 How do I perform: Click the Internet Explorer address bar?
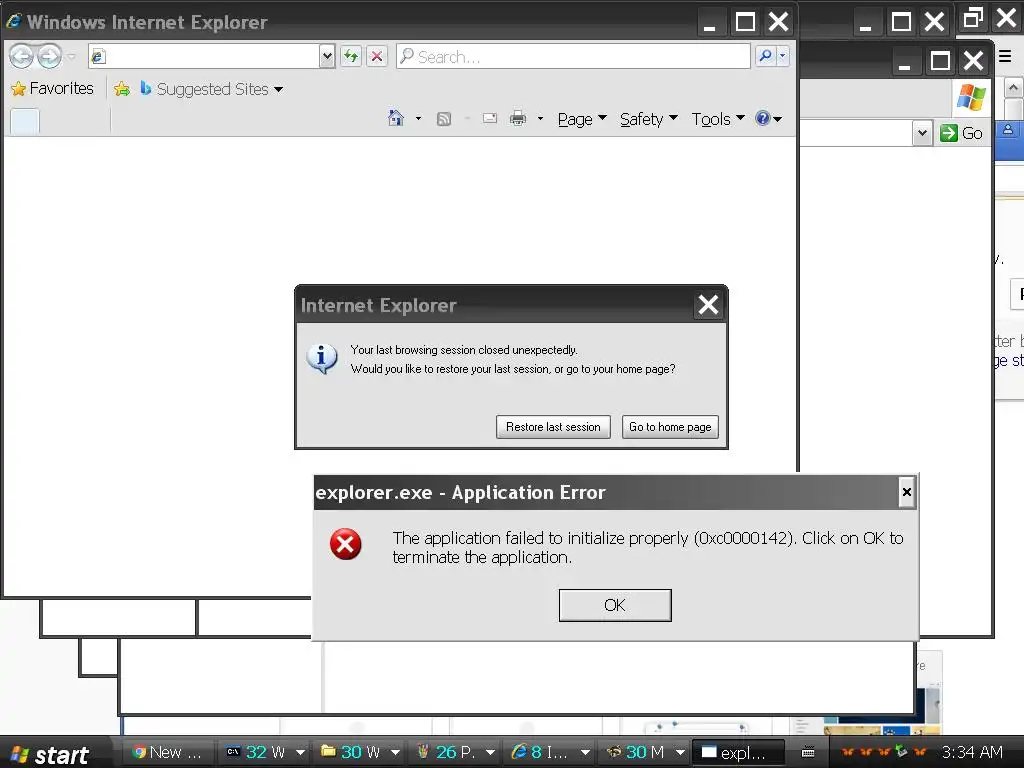pos(204,56)
